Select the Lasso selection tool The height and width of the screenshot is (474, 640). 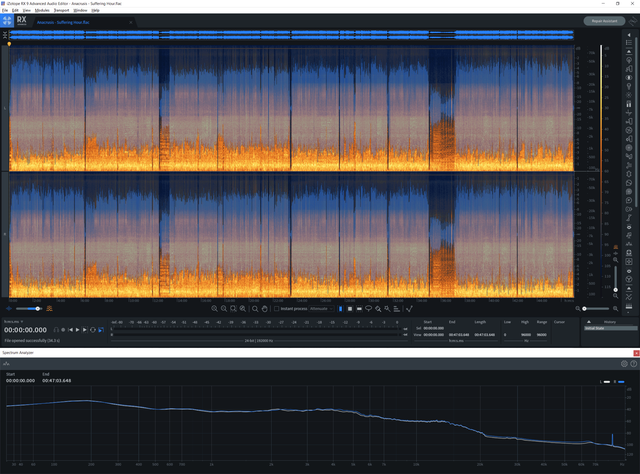tap(369, 309)
